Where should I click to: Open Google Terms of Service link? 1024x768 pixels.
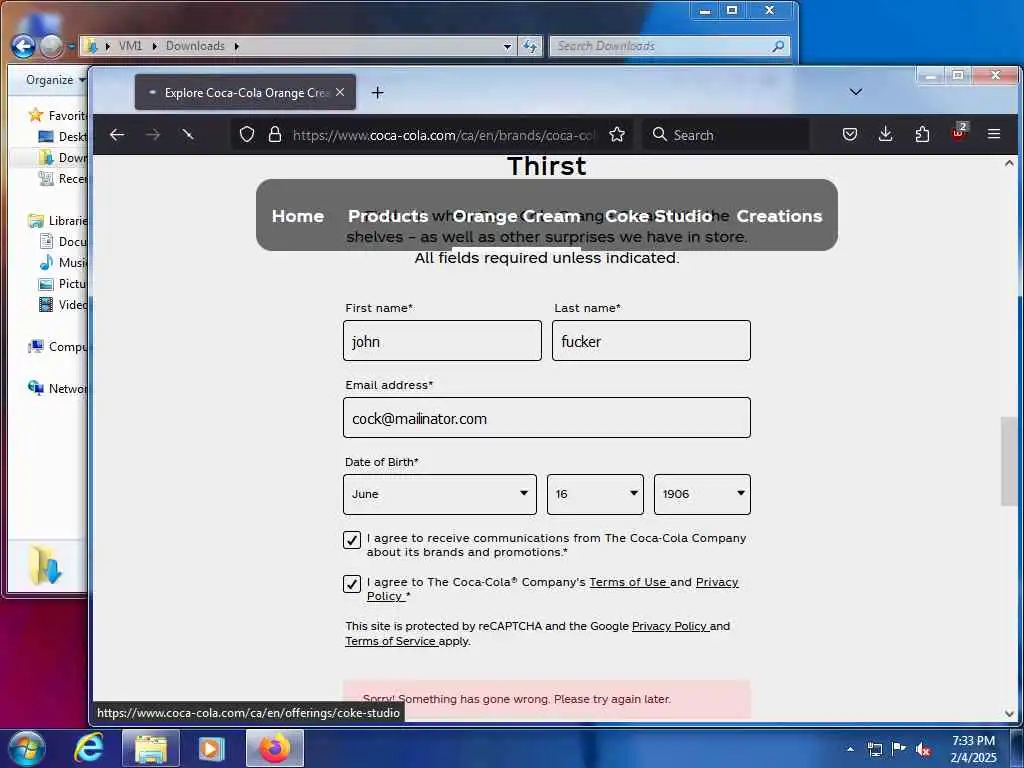pyautogui.click(x=390, y=641)
